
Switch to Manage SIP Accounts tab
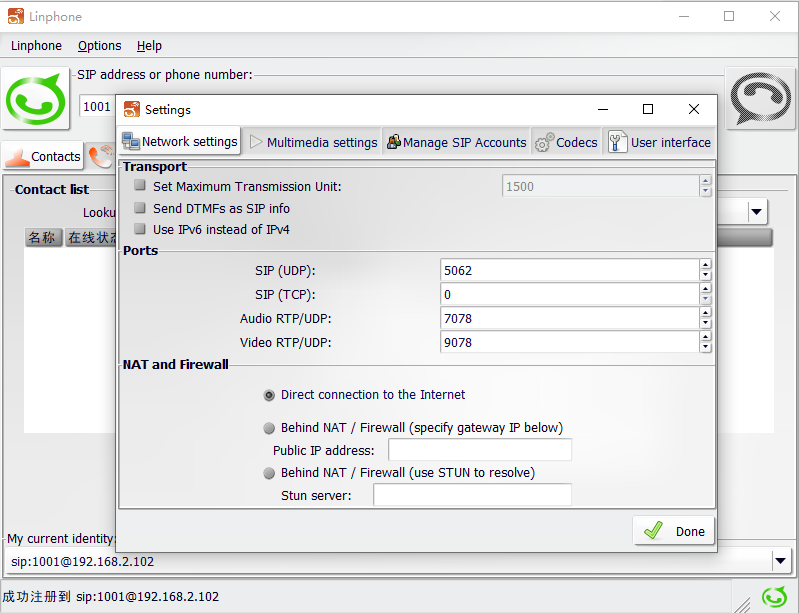coord(457,142)
